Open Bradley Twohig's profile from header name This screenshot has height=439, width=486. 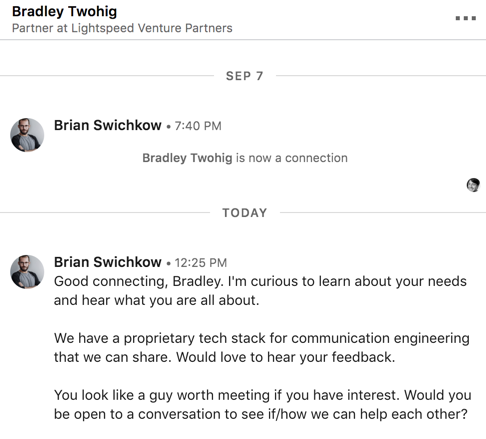(x=64, y=11)
